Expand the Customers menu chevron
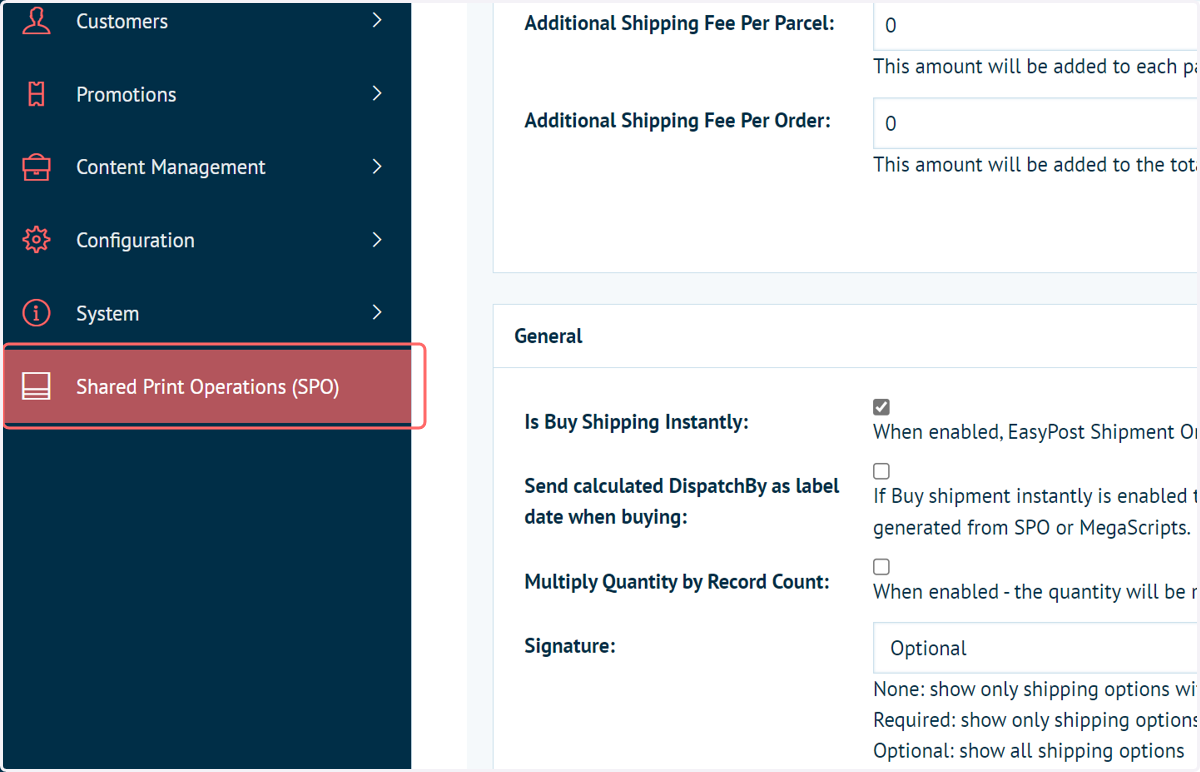Image resolution: width=1200 pixels, height=772 pixels. (377, 20)
